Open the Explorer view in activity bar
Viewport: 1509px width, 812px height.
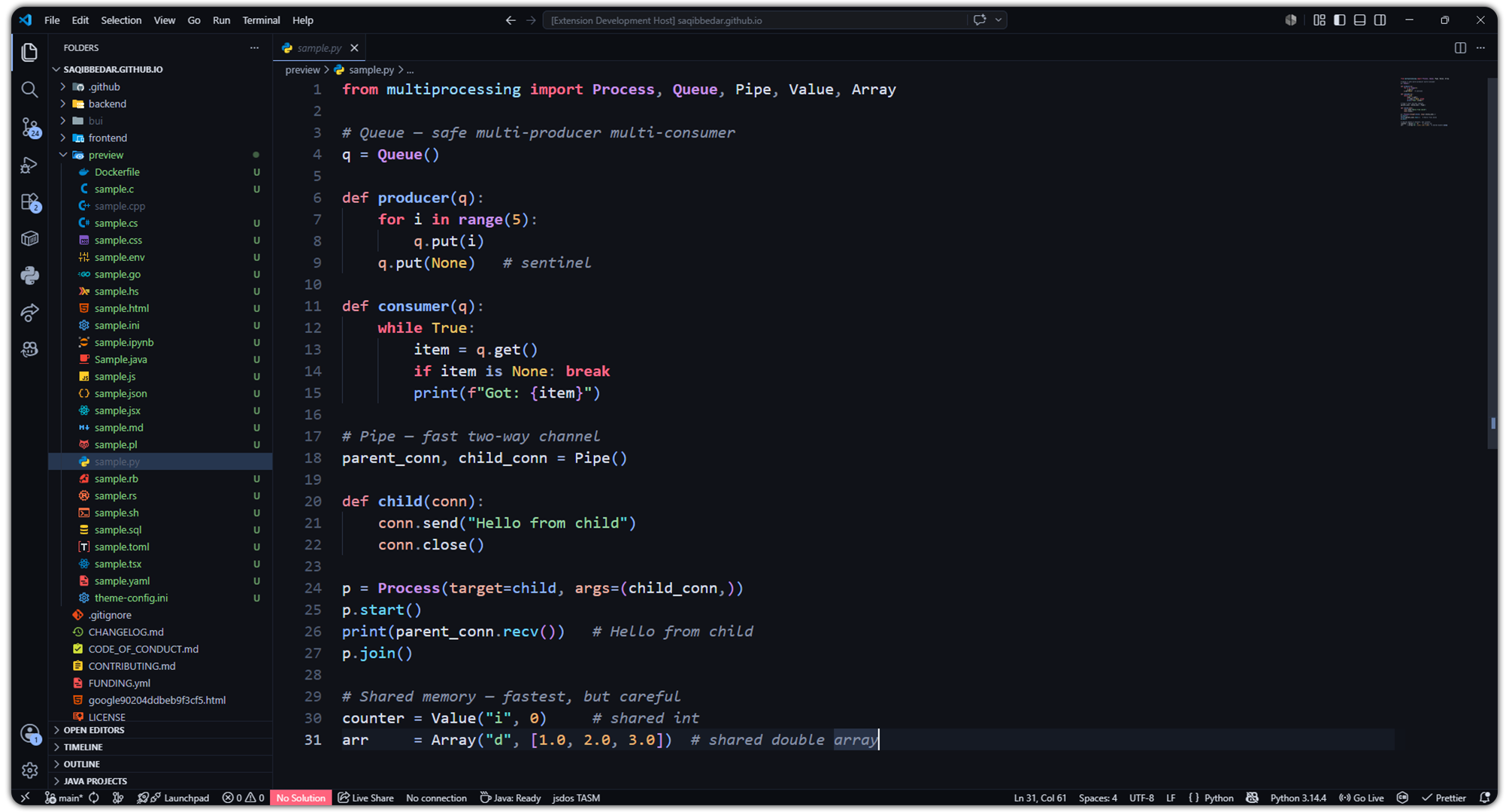[29, 52]
